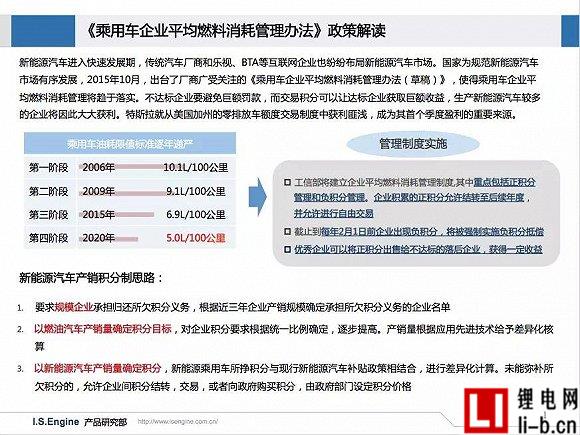Click the square bullet before 工信部将建立
This screenshot has height=435, width=580.
[287, 182]
